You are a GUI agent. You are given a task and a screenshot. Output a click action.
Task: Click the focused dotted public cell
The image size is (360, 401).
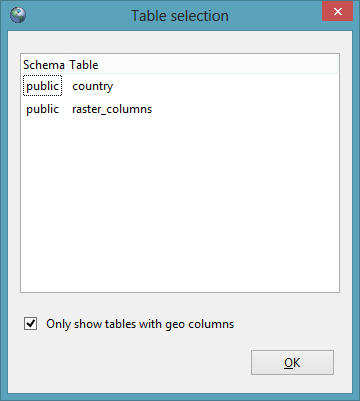[x=42, y=86]
